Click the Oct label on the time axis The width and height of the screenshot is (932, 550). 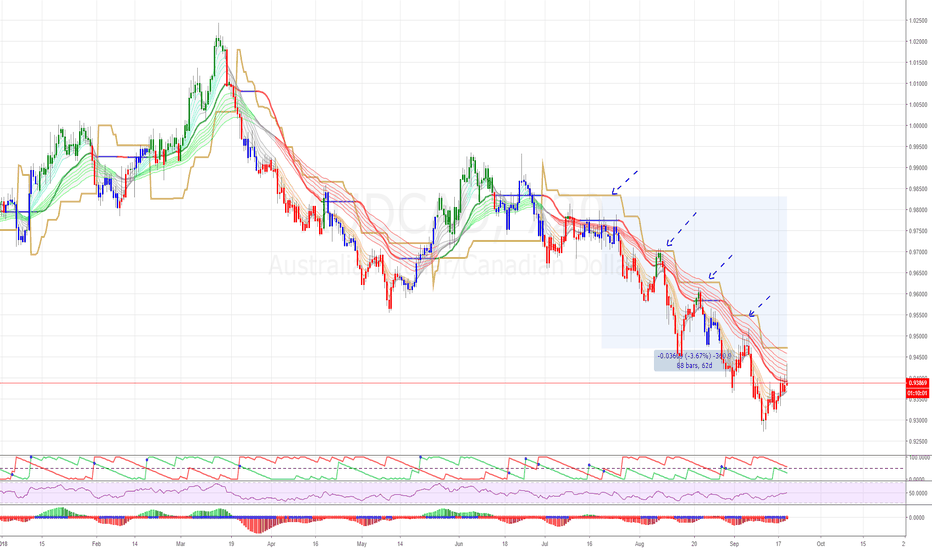point(821,543)
